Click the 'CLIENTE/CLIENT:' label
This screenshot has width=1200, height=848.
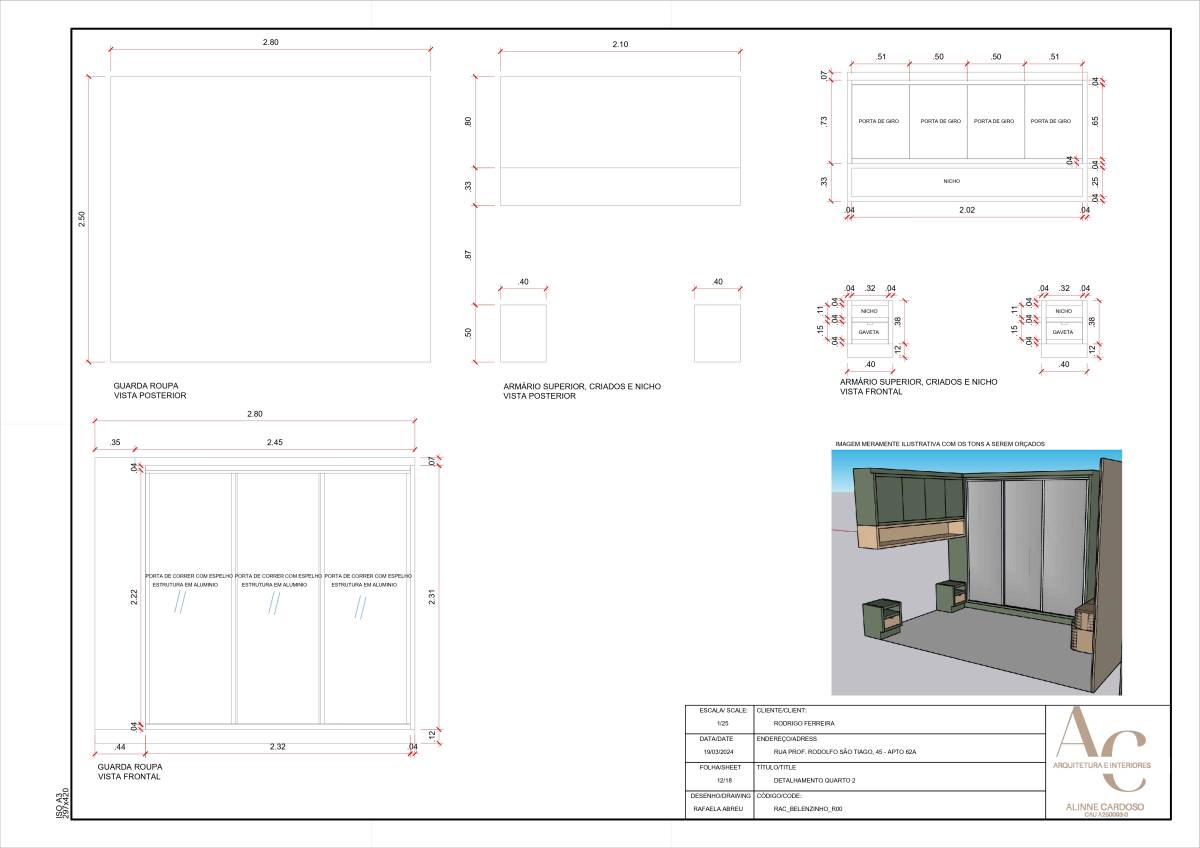pos(784,709)
